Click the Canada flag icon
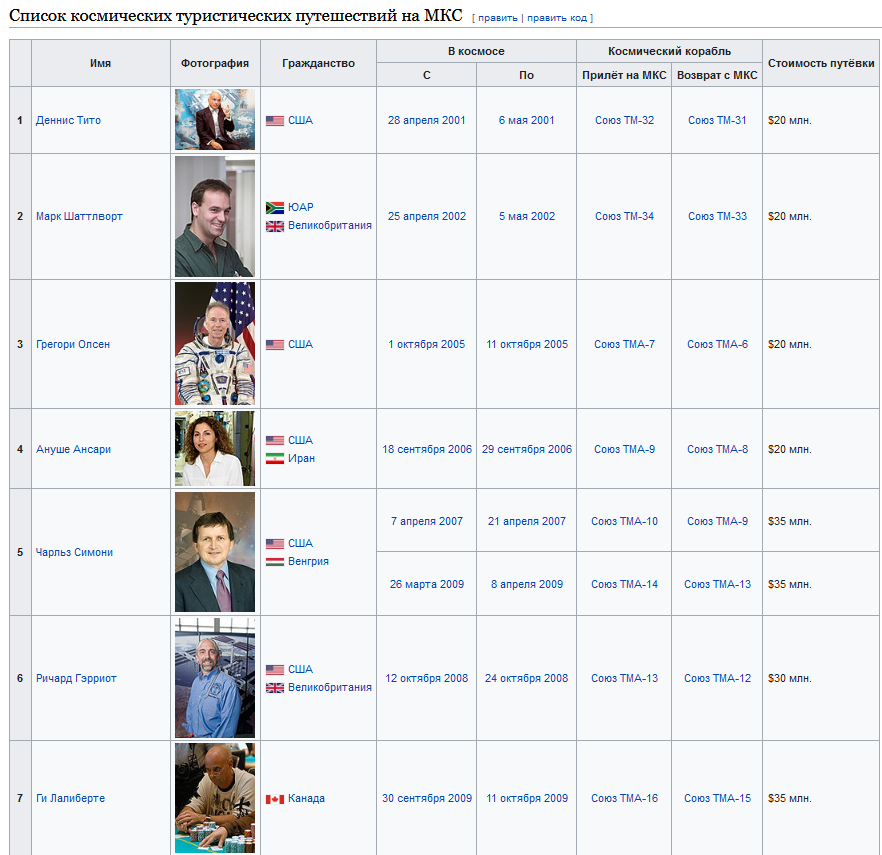Viewport: 882px width, 855px height. (x=275, y=799)
